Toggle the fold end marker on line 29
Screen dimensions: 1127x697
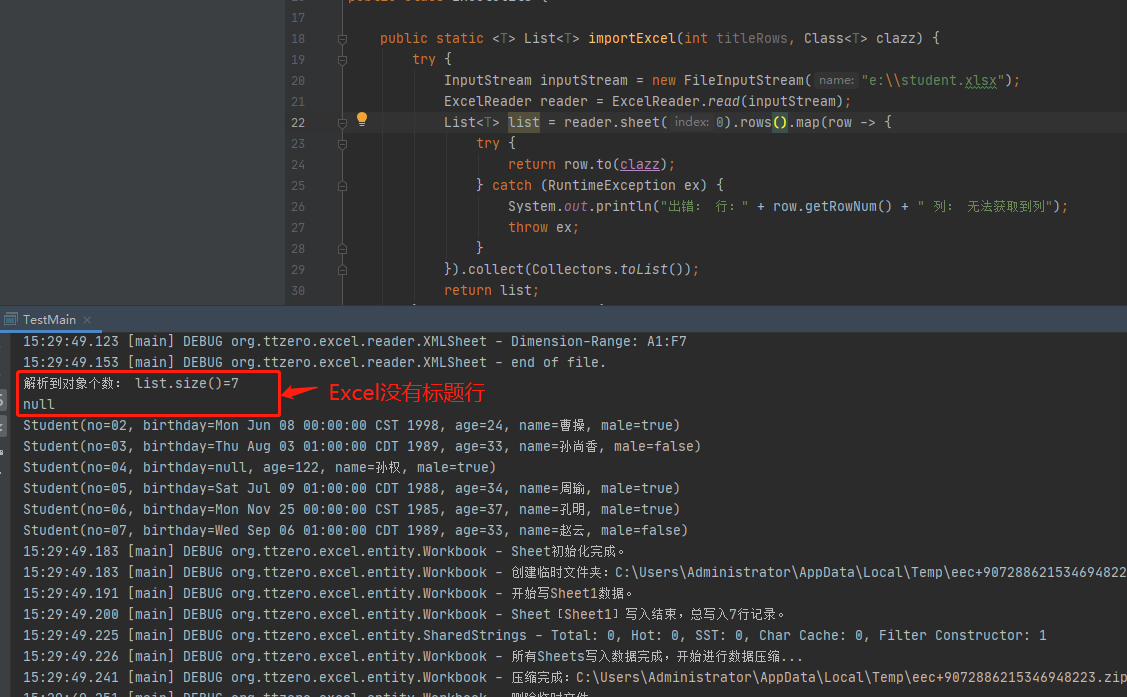342,270
